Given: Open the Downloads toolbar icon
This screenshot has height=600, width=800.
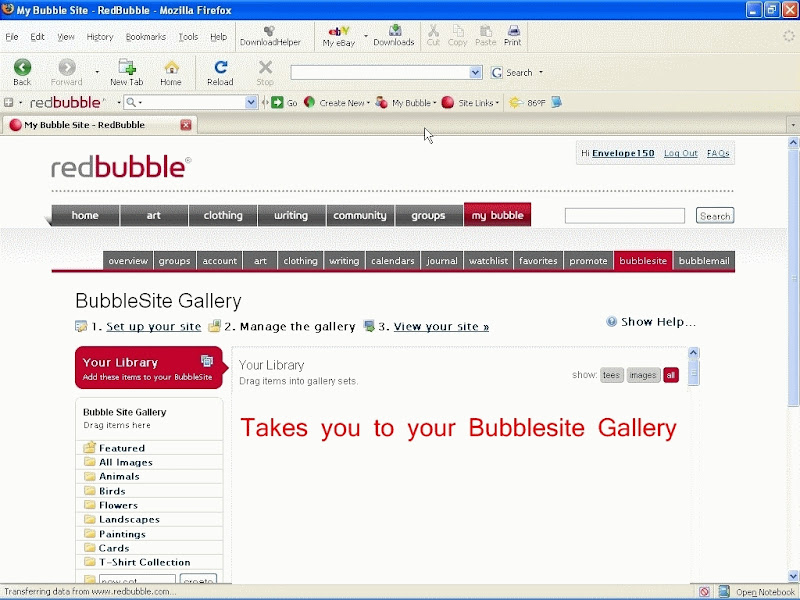Looking at the screenshot, I should 394,36.
